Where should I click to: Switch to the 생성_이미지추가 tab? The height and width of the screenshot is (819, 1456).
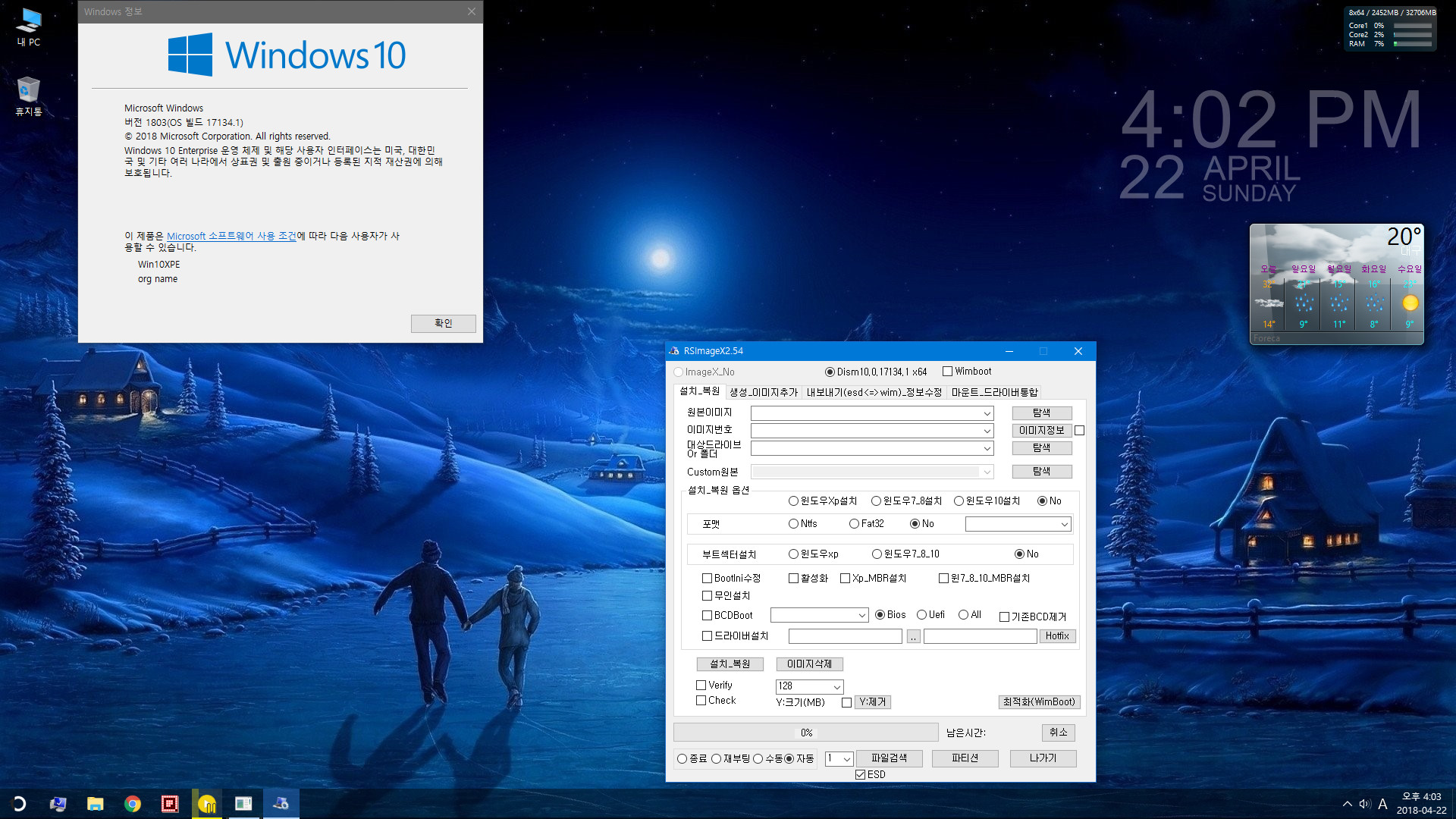(764, 392)
